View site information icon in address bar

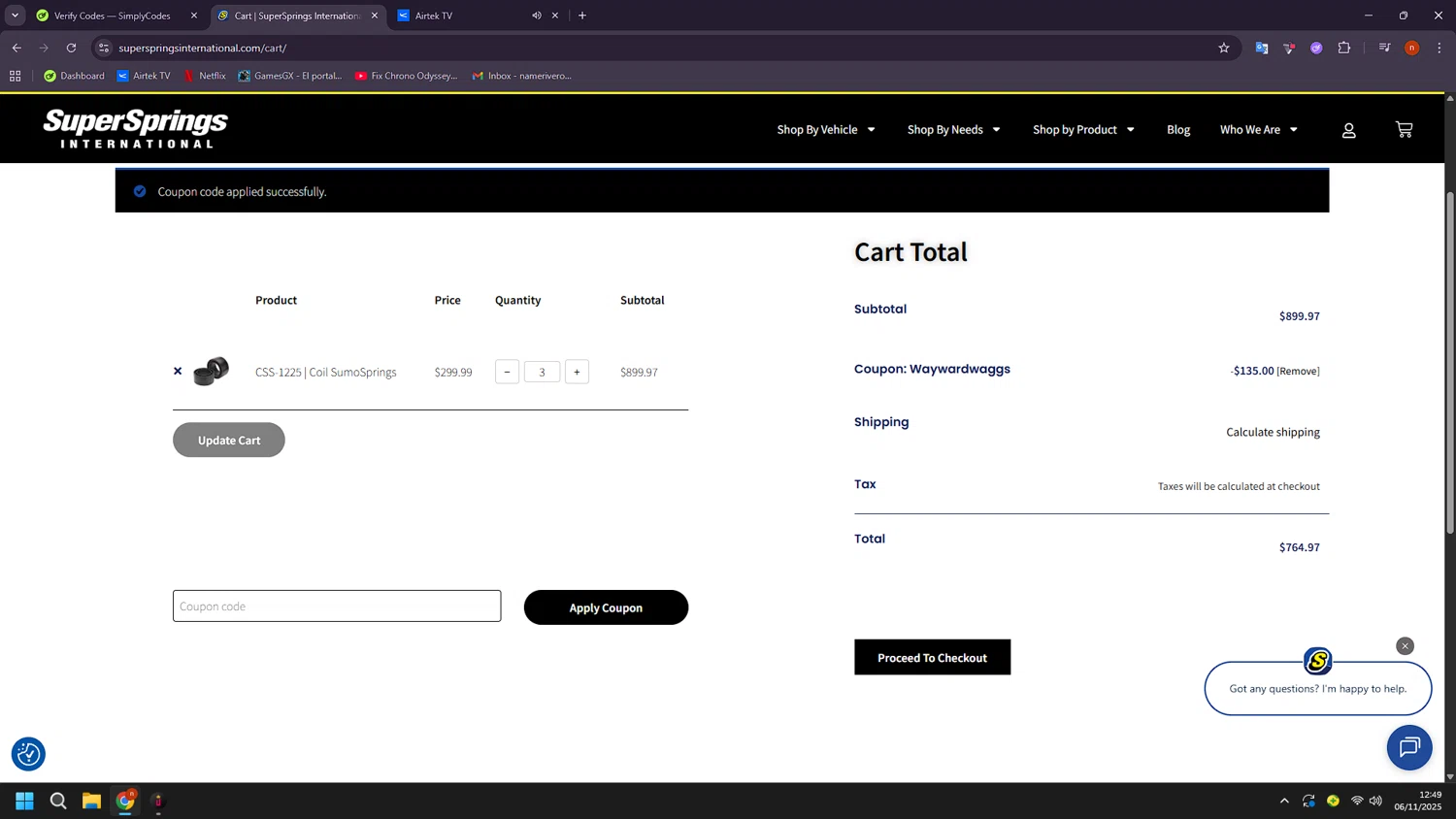(104, 48)
